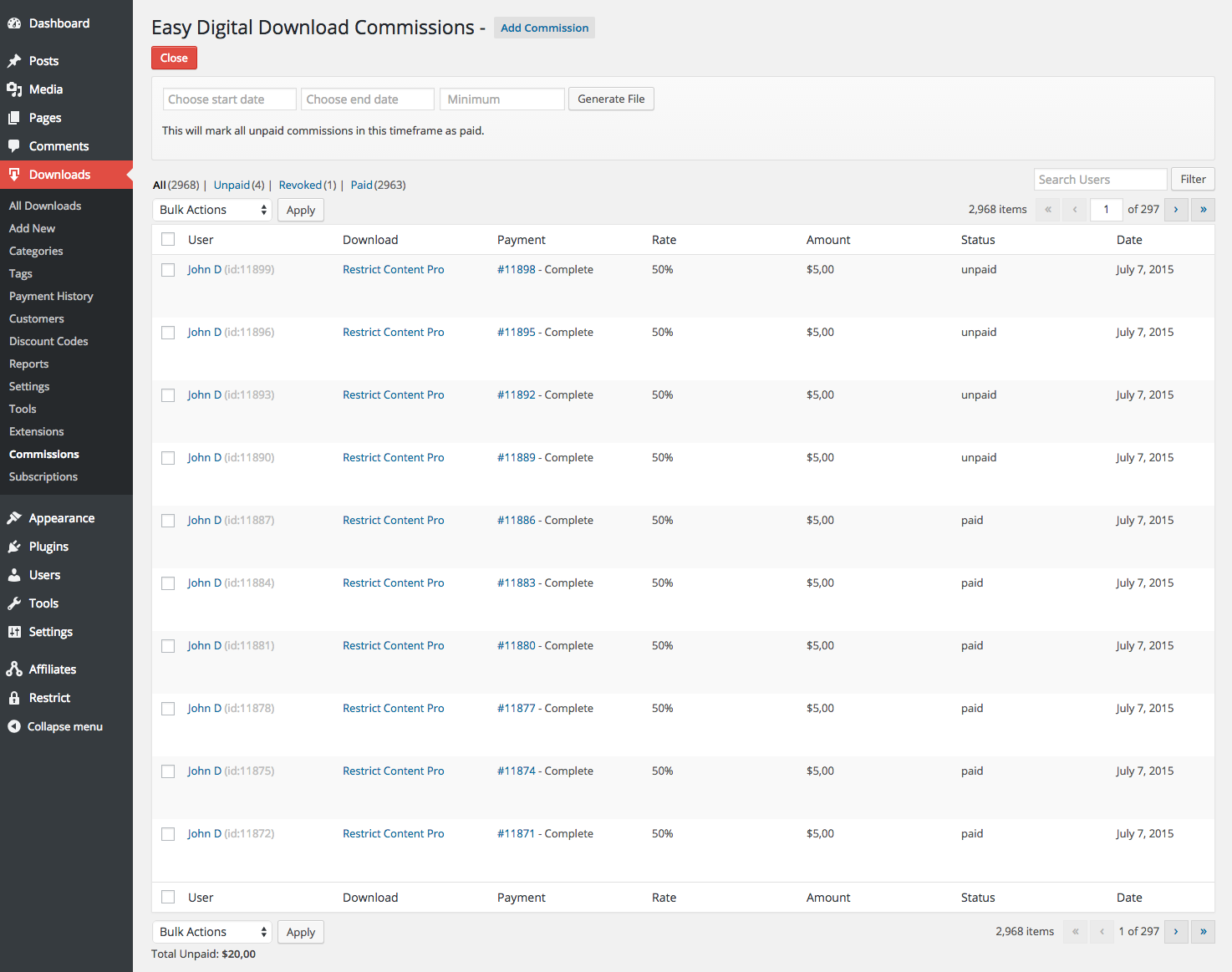Open the bottom Bulk Actions dropdown
Screen dimensions: 1232x972
pos(213,932)
